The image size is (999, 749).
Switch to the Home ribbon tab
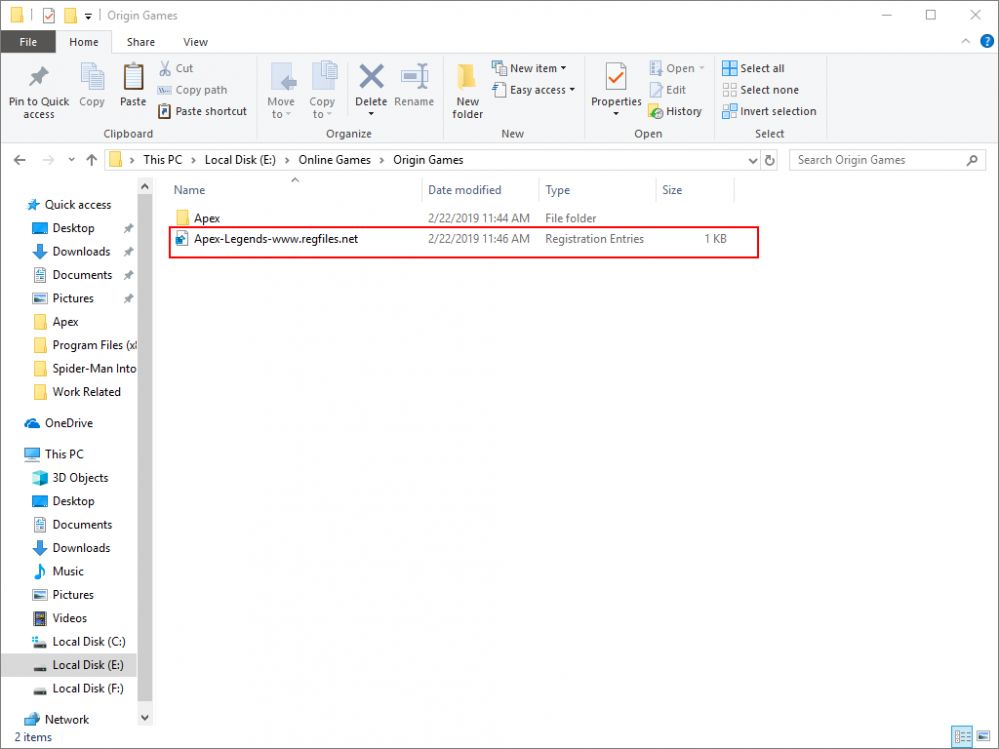[x=83, y=42]
